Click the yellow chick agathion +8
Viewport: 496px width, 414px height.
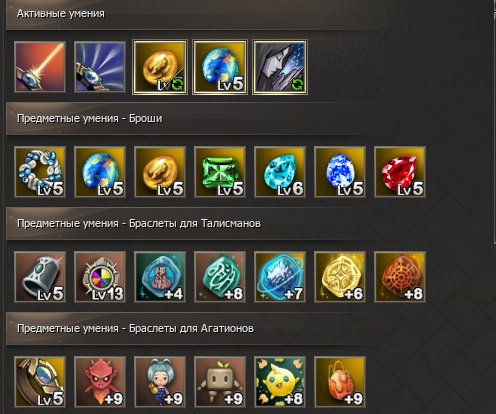280,382
